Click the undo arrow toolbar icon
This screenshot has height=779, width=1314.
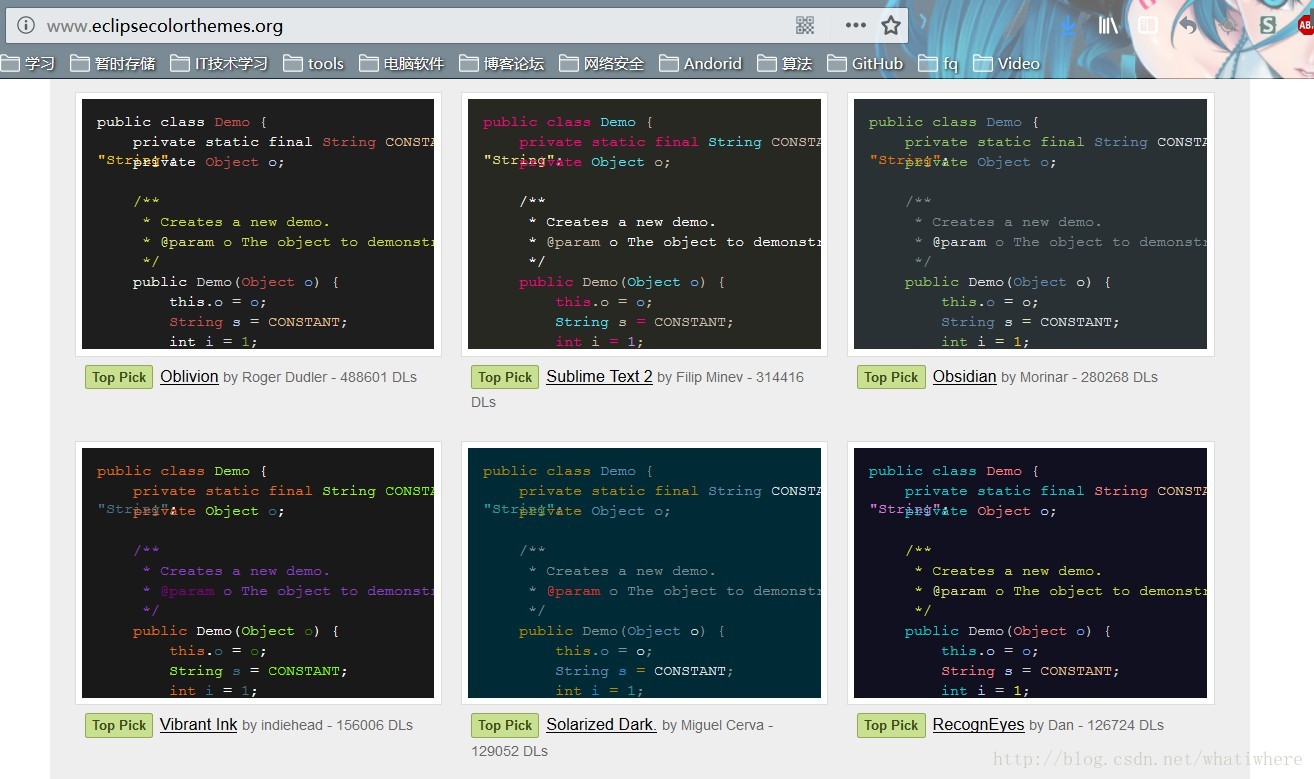pyautogui.click(x=1188, y=26)
